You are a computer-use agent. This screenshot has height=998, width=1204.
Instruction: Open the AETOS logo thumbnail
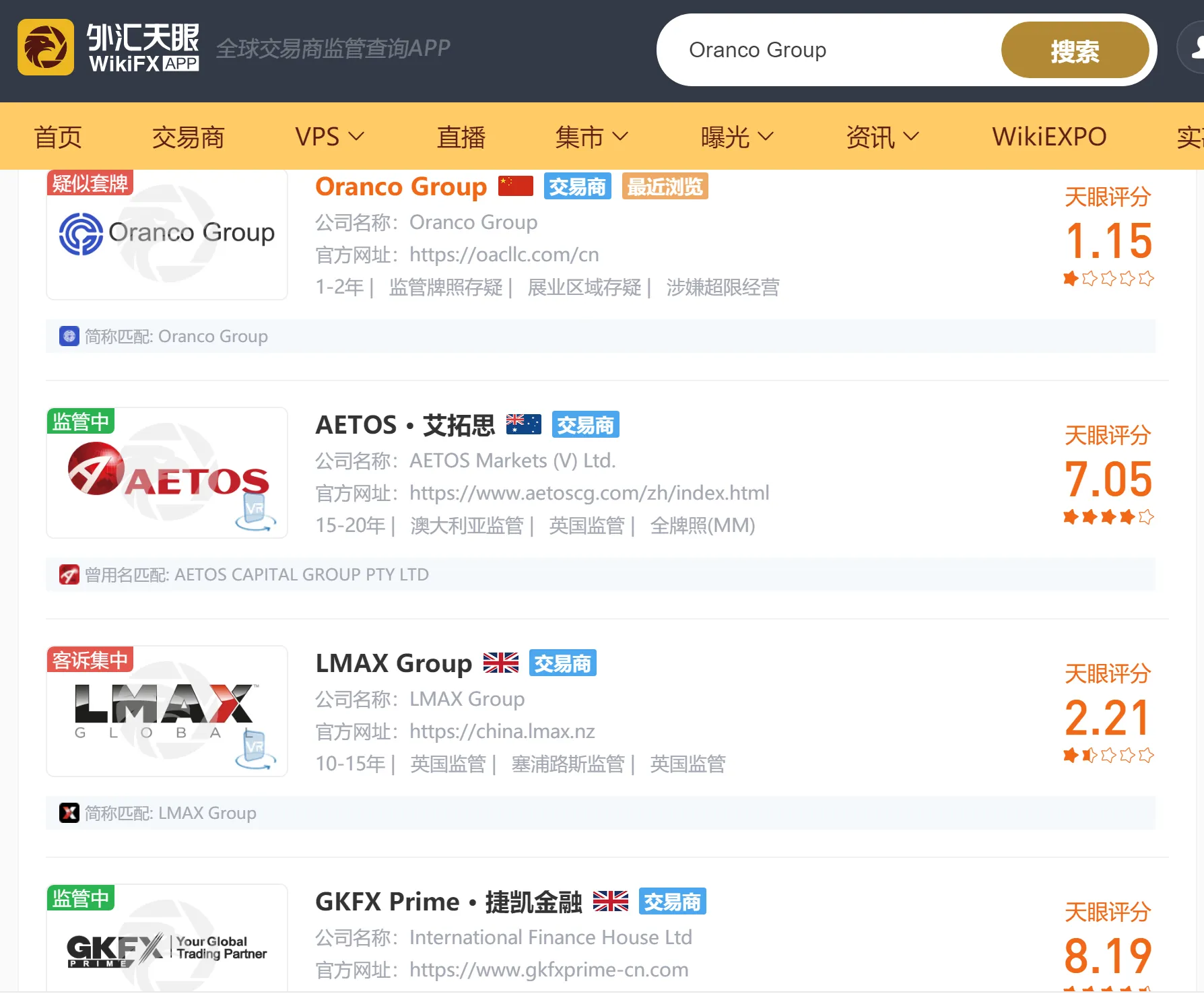pos(167,473)
